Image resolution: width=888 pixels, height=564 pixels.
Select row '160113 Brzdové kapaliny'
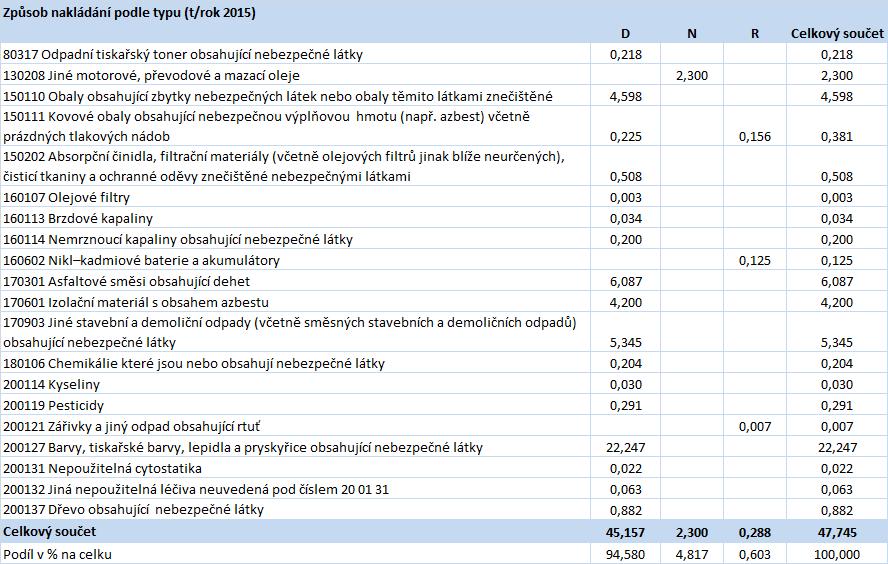pos(444,218)
